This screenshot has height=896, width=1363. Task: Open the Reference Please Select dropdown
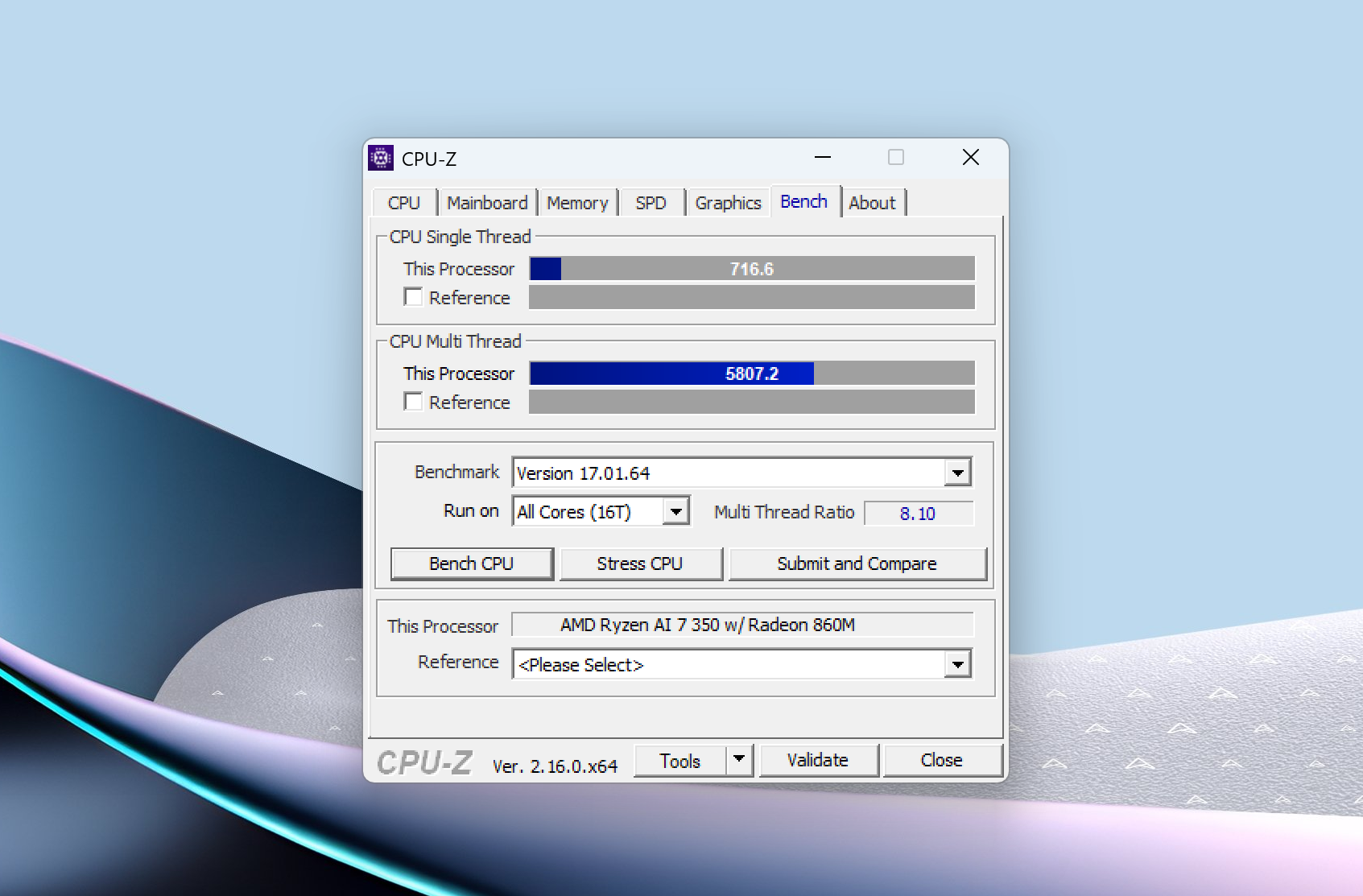click(957, 664)
